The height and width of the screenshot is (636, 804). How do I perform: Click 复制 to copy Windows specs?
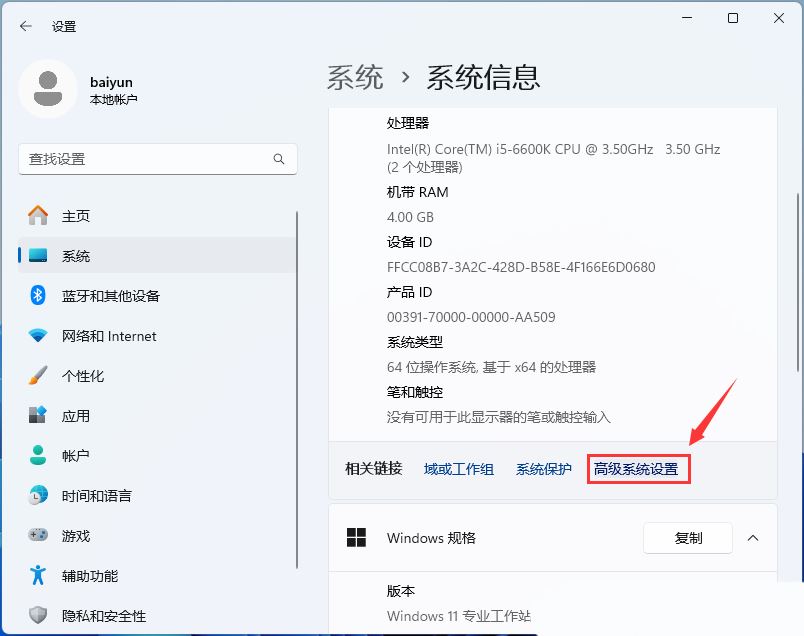point(687,538)
